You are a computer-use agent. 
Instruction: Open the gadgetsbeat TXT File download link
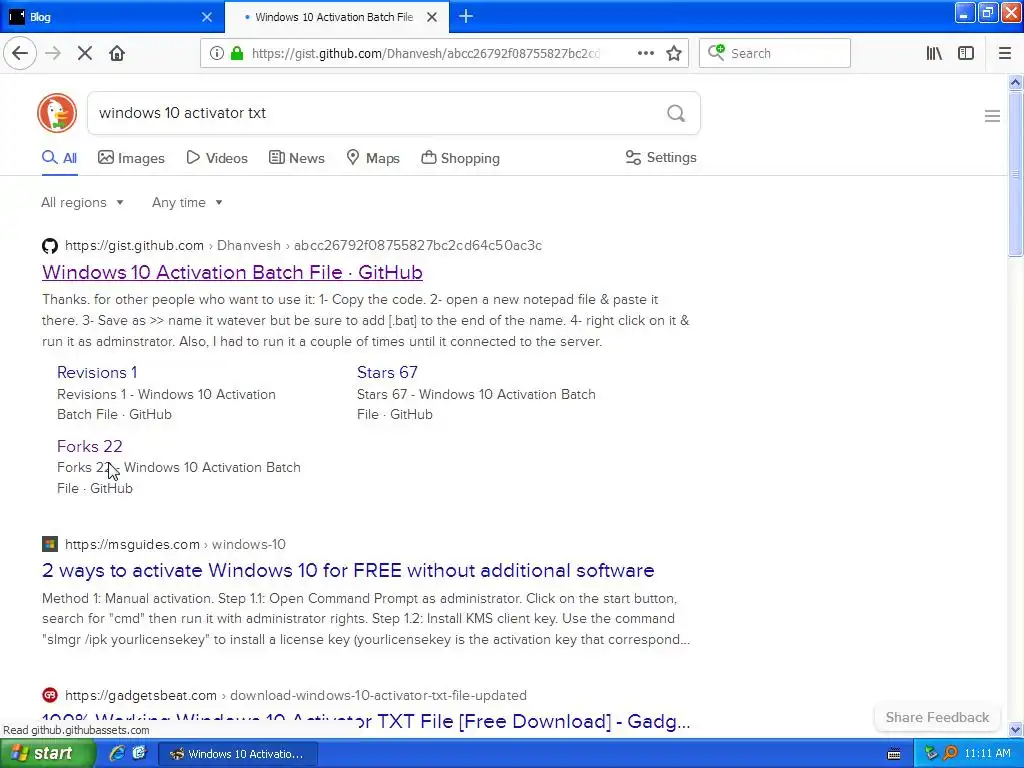pos(366,721)
